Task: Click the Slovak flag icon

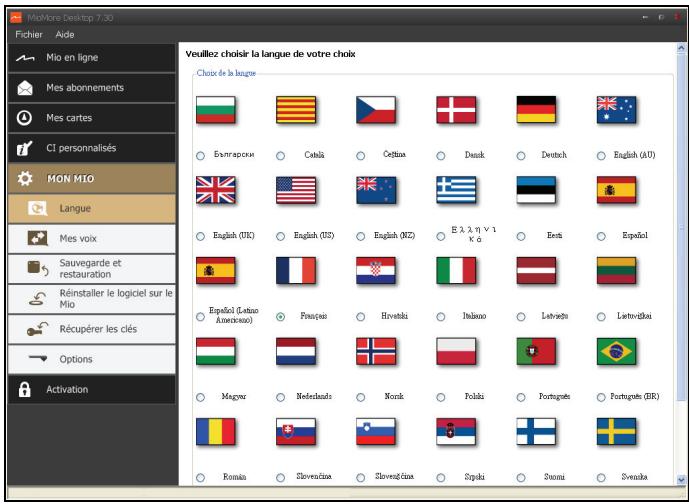Action: 296,431
